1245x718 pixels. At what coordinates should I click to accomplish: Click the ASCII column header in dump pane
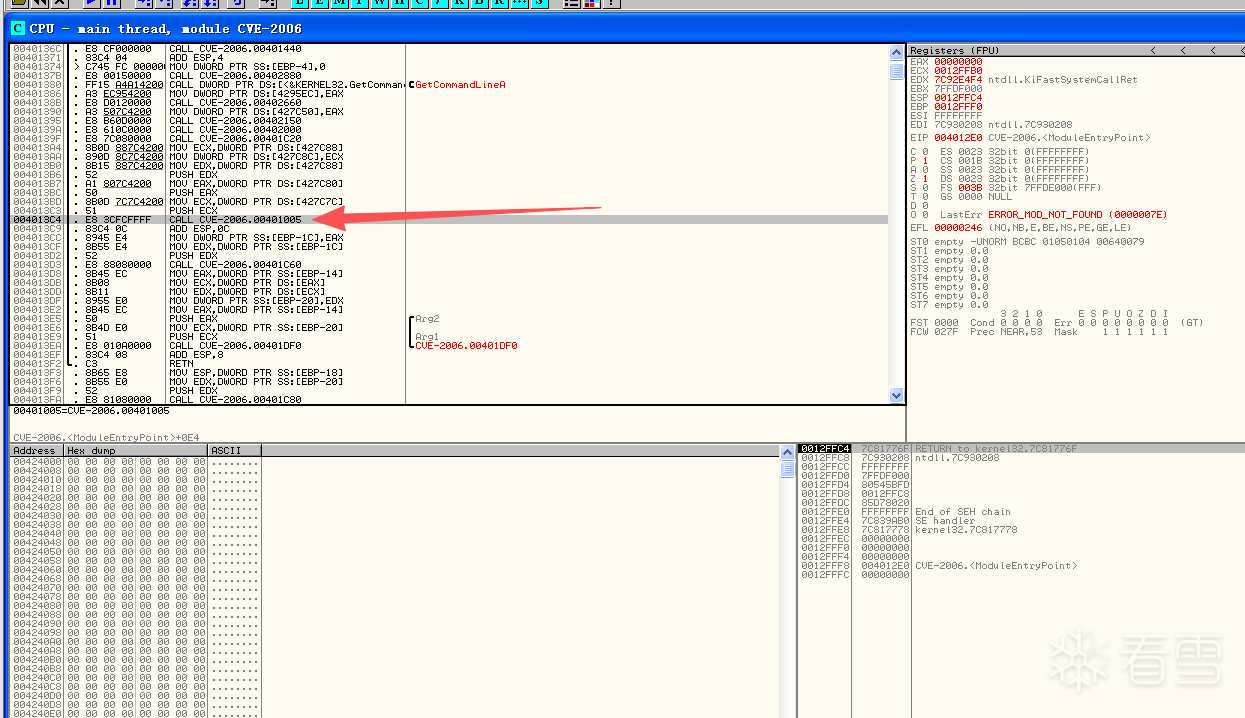point(235,451)
